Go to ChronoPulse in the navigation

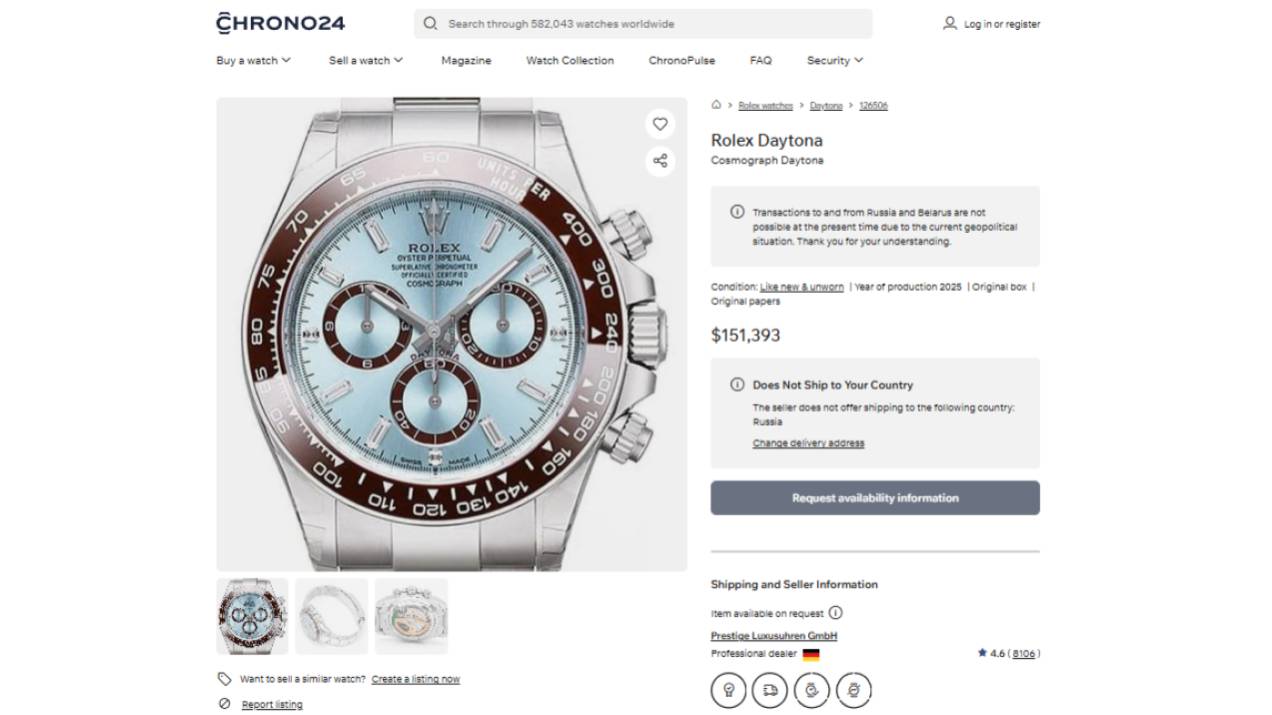681,60
